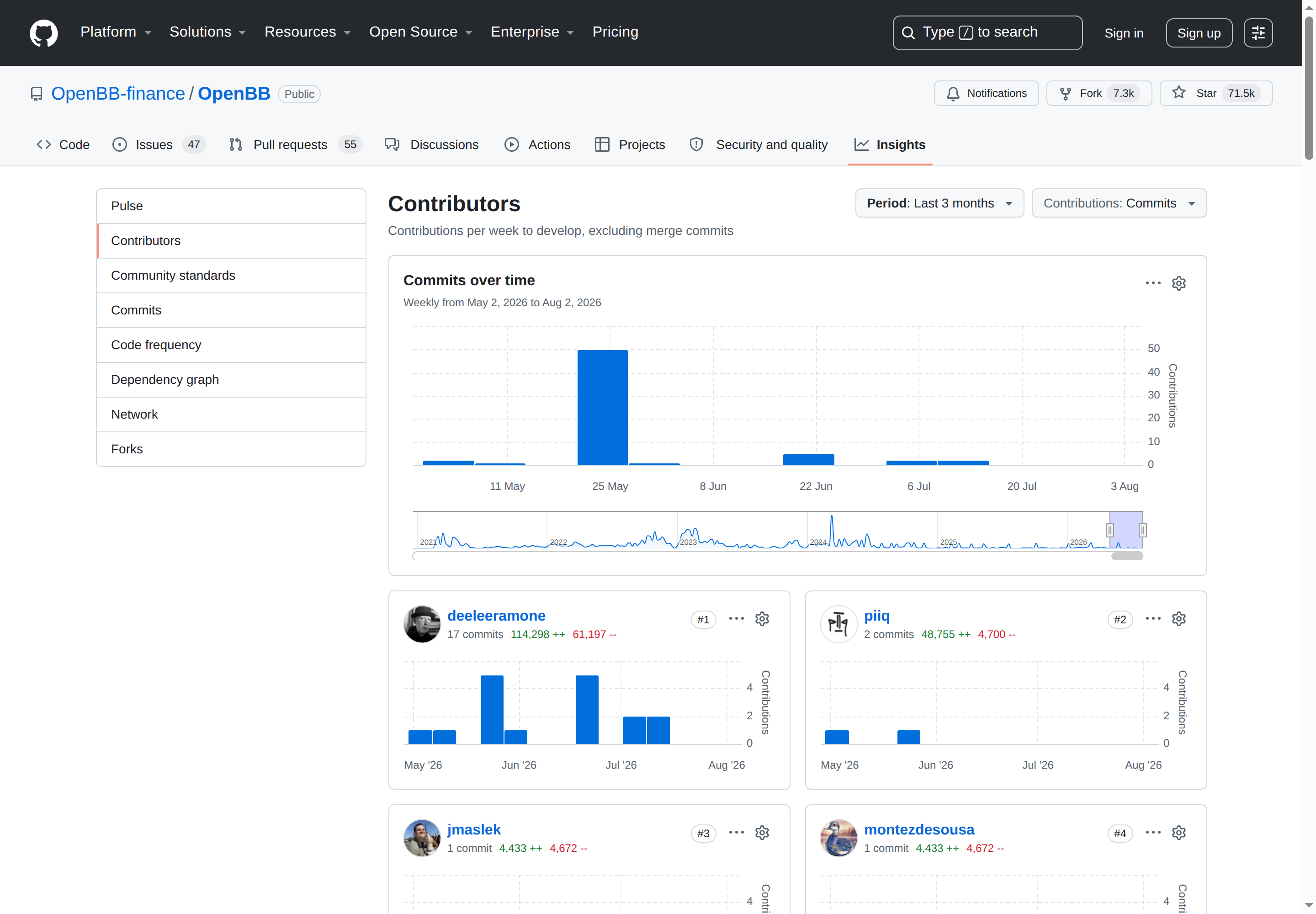
Task: Open the settings gear on montezdesousa's card
Action: coord(1178,833)
